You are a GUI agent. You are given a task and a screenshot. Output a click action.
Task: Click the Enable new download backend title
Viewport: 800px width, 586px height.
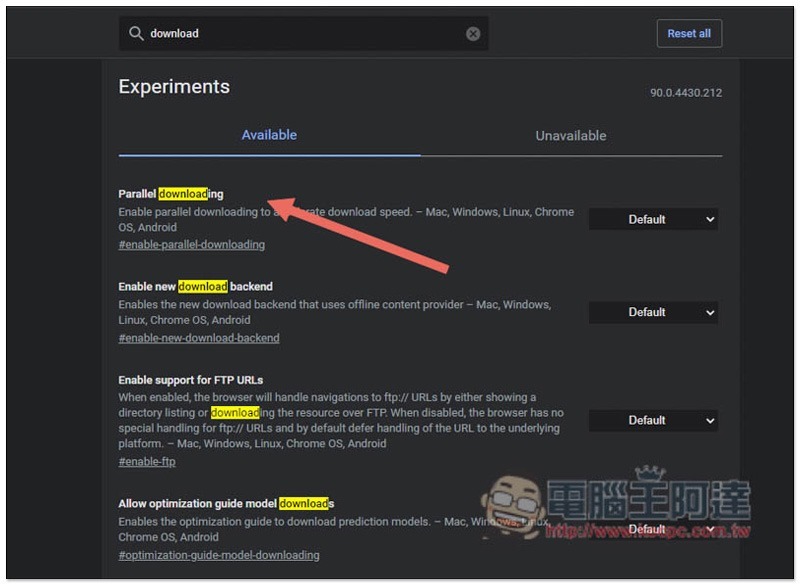click(195, 287)
